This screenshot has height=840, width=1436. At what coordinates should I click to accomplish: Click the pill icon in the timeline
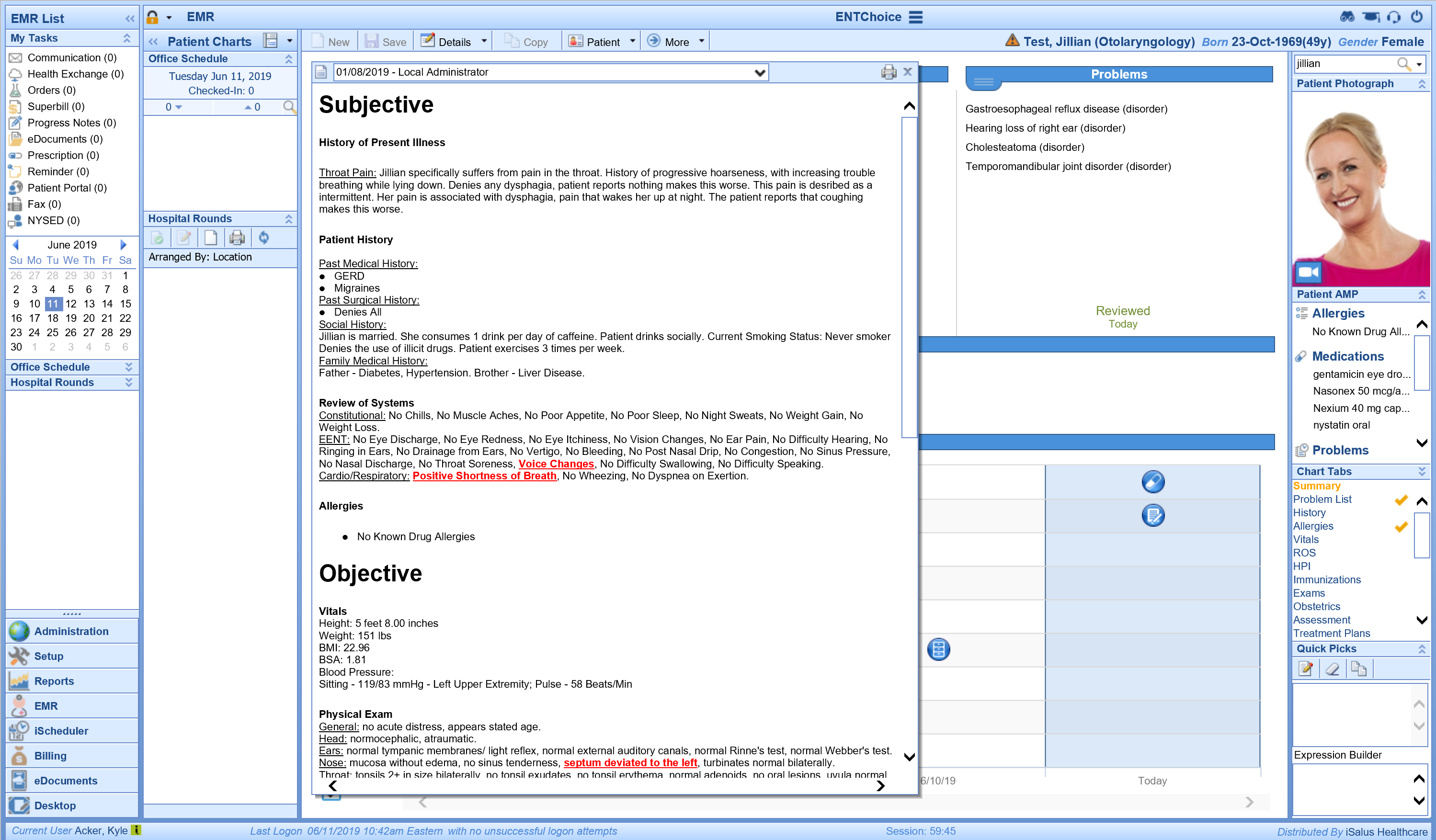coord(1152,482)
